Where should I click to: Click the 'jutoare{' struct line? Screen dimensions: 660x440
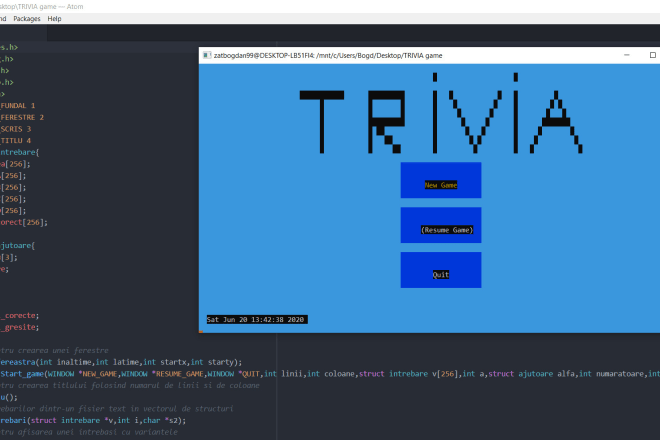point(17,245)
